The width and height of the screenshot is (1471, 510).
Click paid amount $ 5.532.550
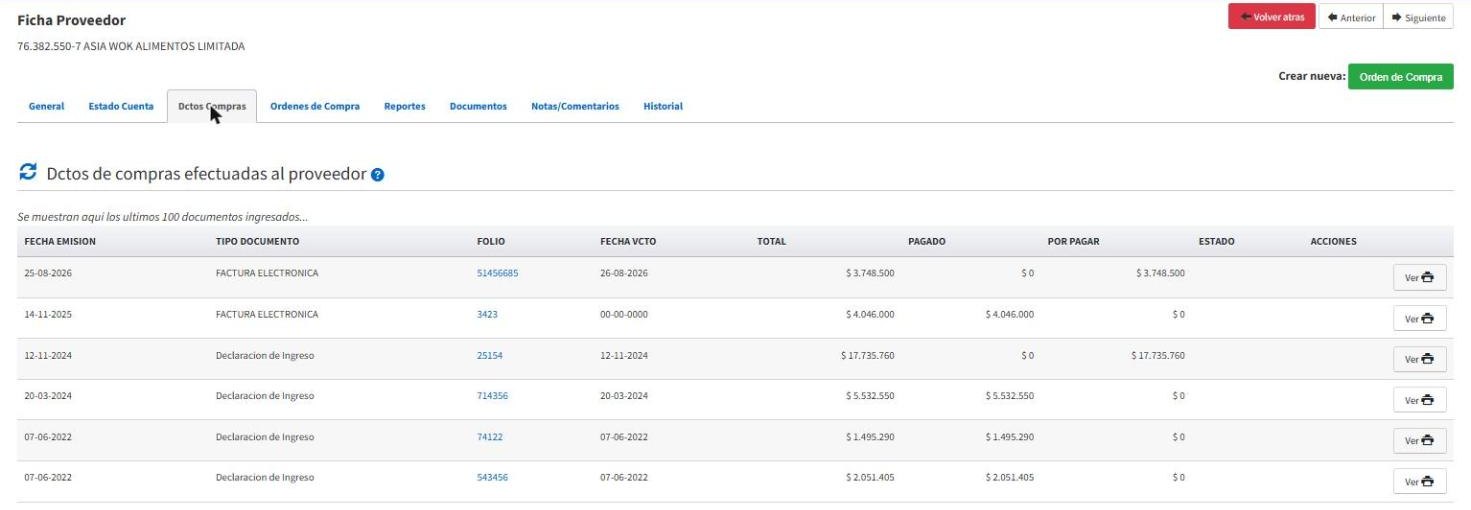(x=1009, y=396)
